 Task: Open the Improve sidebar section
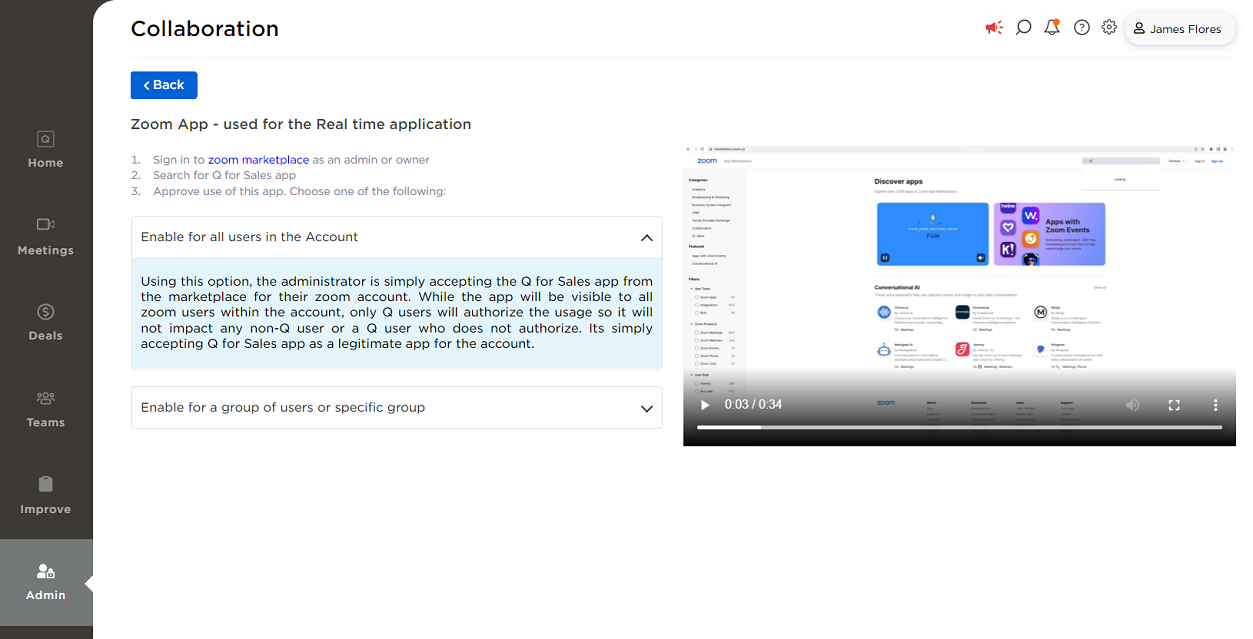coord(46,496)
